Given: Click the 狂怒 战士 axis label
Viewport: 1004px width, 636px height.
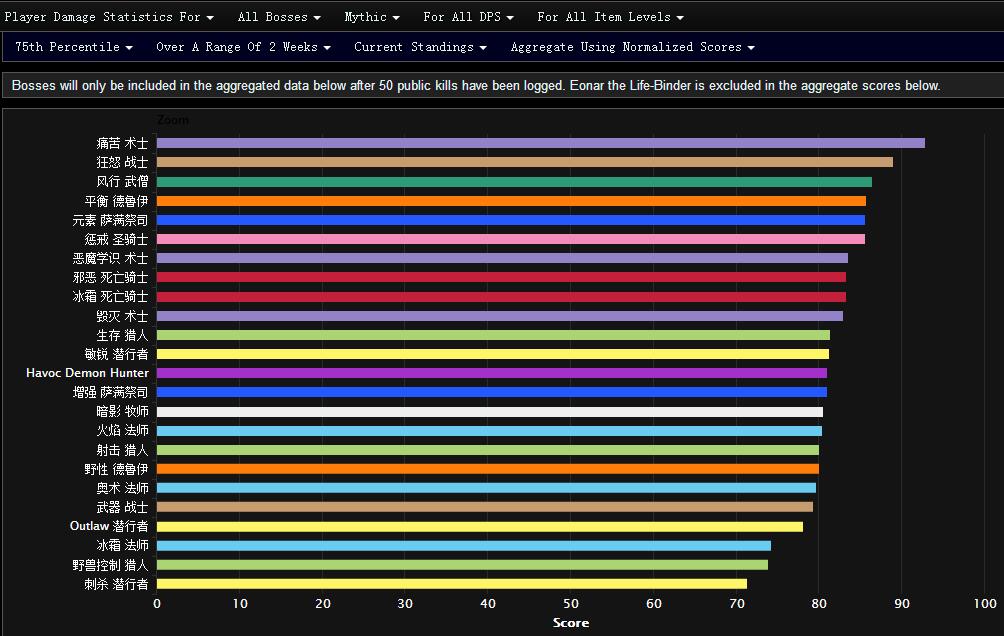Looking at the screenshot, I should click(x=122, y=162).
